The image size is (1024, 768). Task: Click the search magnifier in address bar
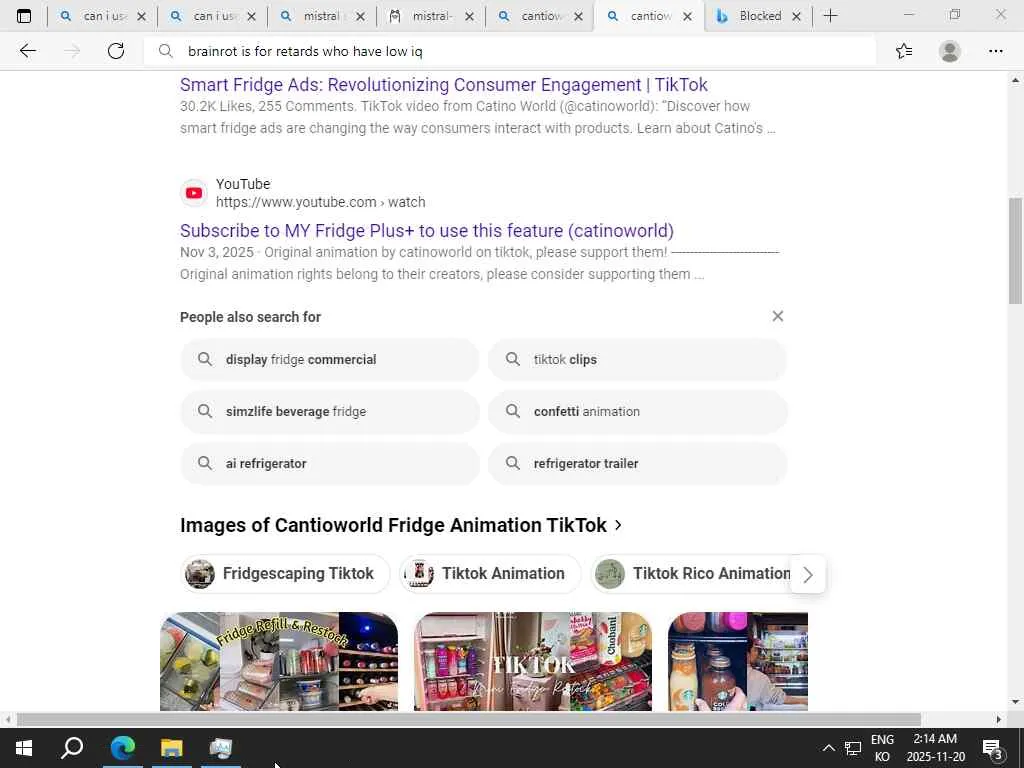[x=166, y=51]
